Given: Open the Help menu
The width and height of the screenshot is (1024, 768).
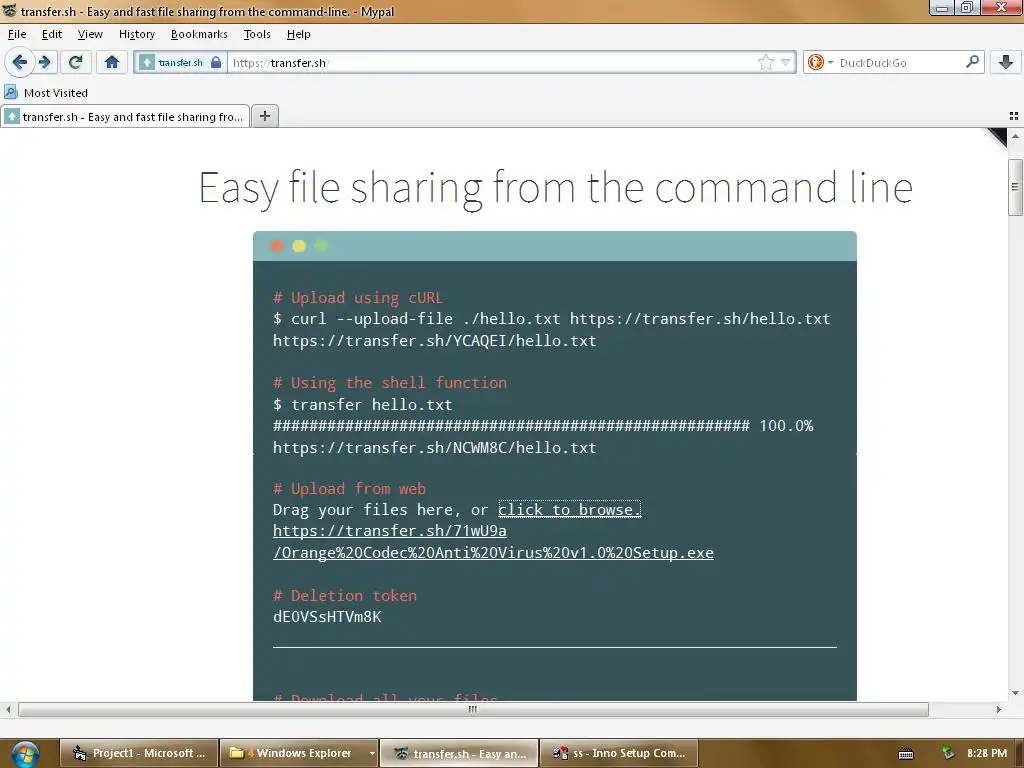Looking at the screenshot, I should (x=298, y=34).
